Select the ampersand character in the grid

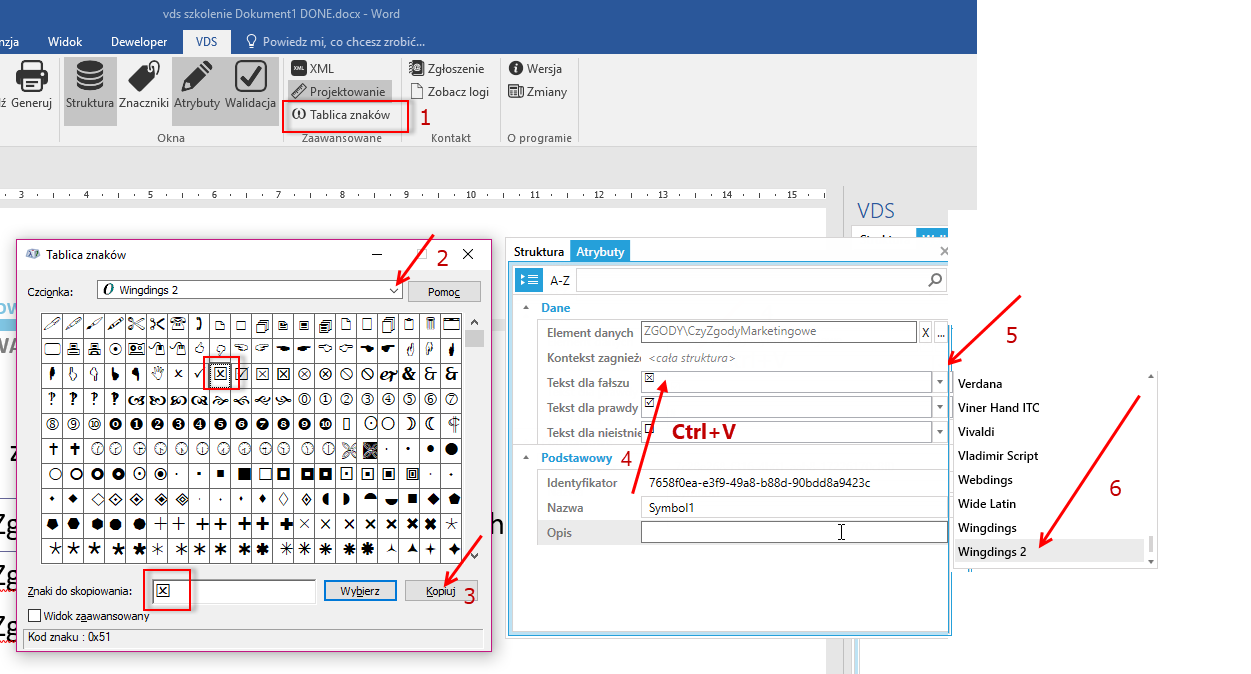coord(408,374)
